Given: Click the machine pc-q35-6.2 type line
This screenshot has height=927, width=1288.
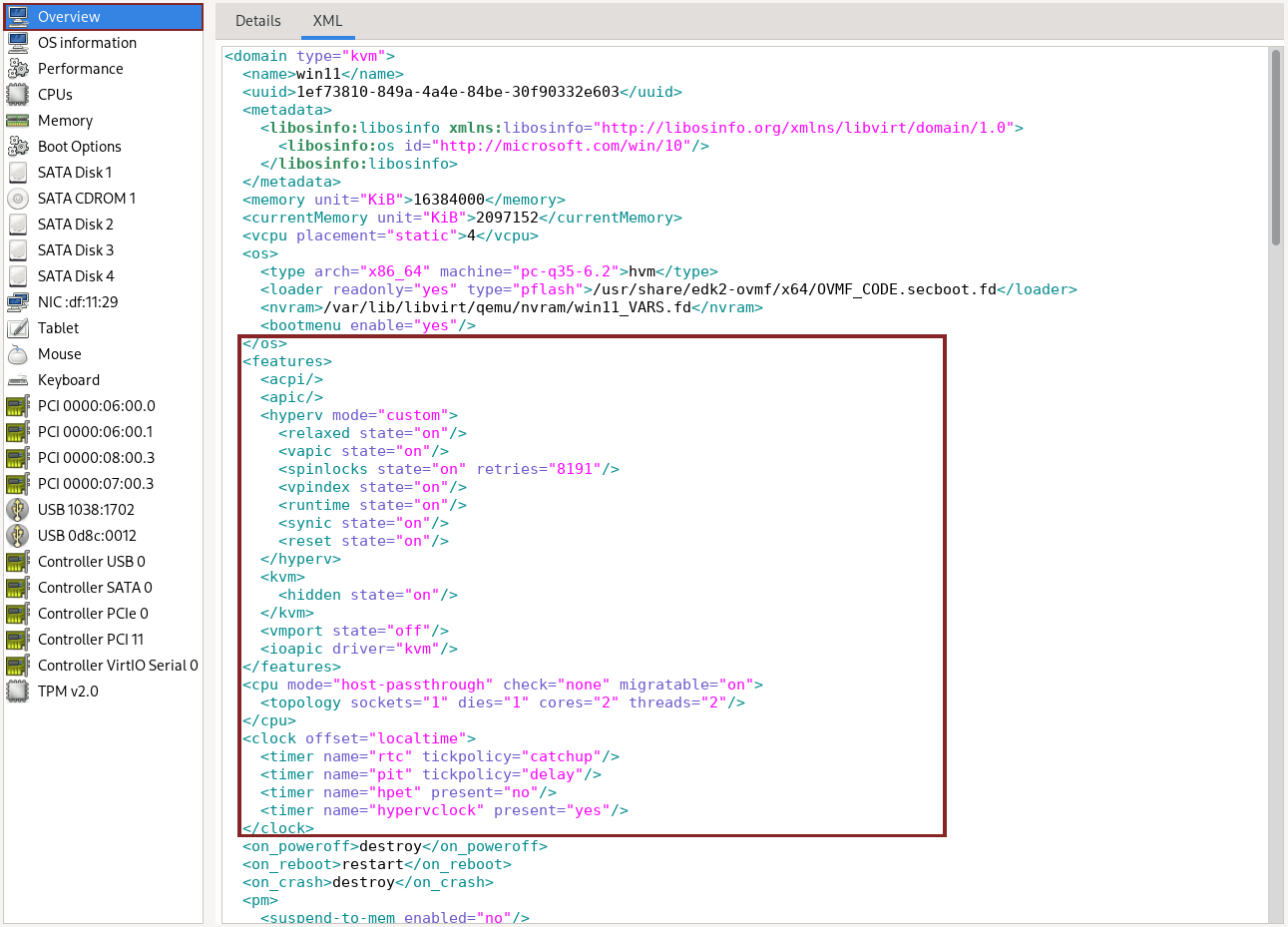Looking at the screenshot, I should pyautogui.click(x=489, y=271).
